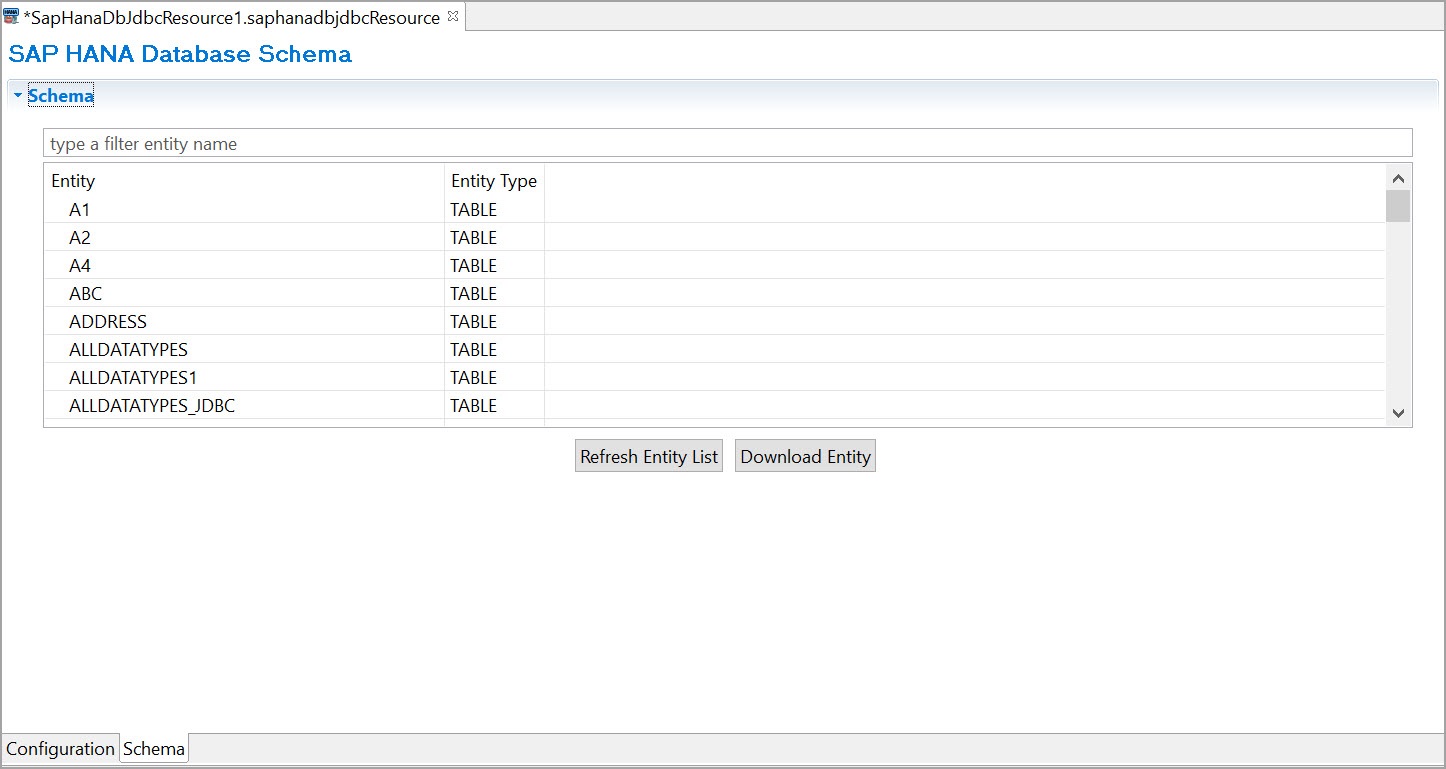Click the Refresh Entity List button
This screenshot has width=1446, height=769.
pyautogui.click(x=649, y=456)
